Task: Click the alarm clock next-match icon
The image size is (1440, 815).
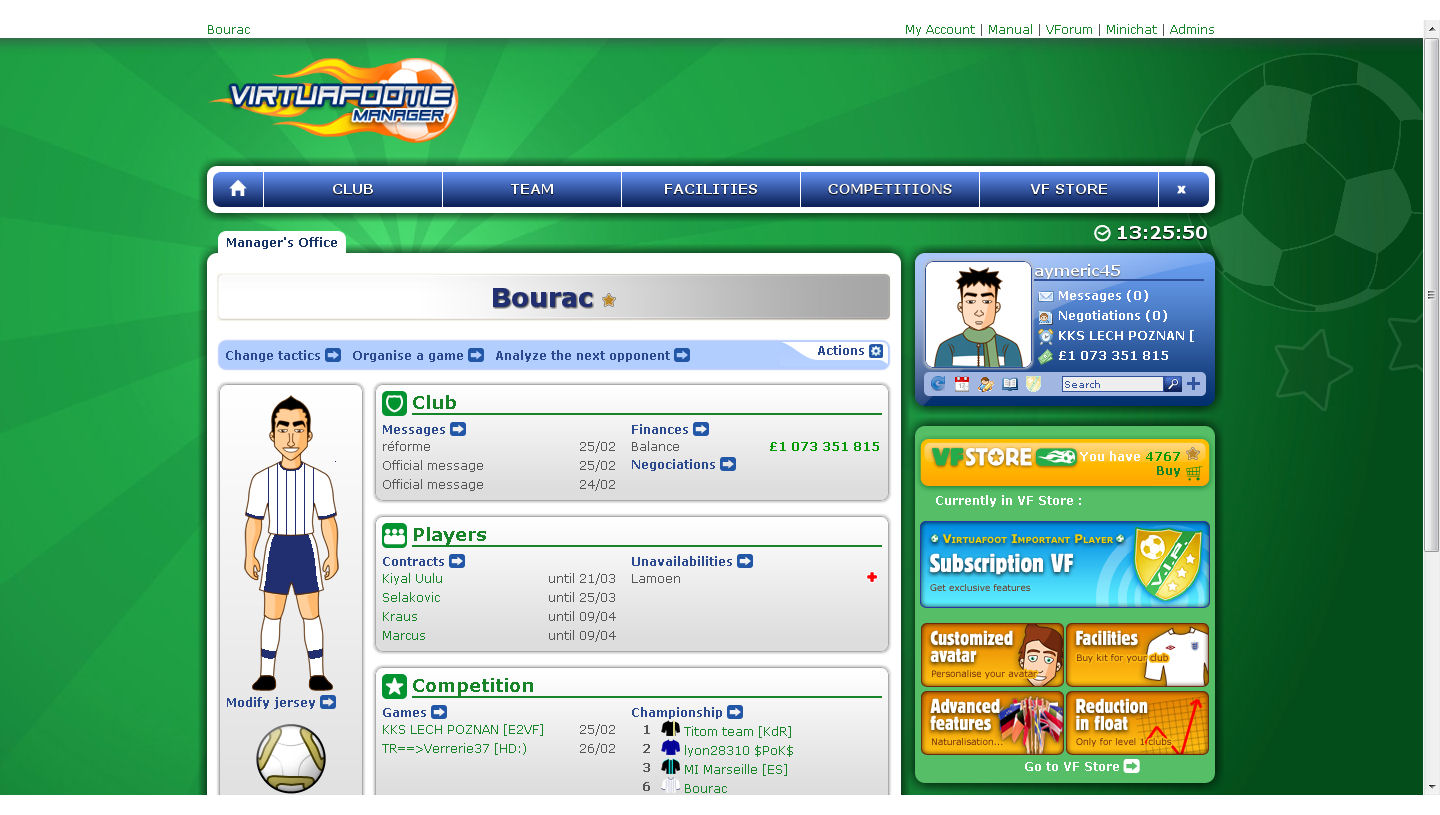Action: [1046, 336]
